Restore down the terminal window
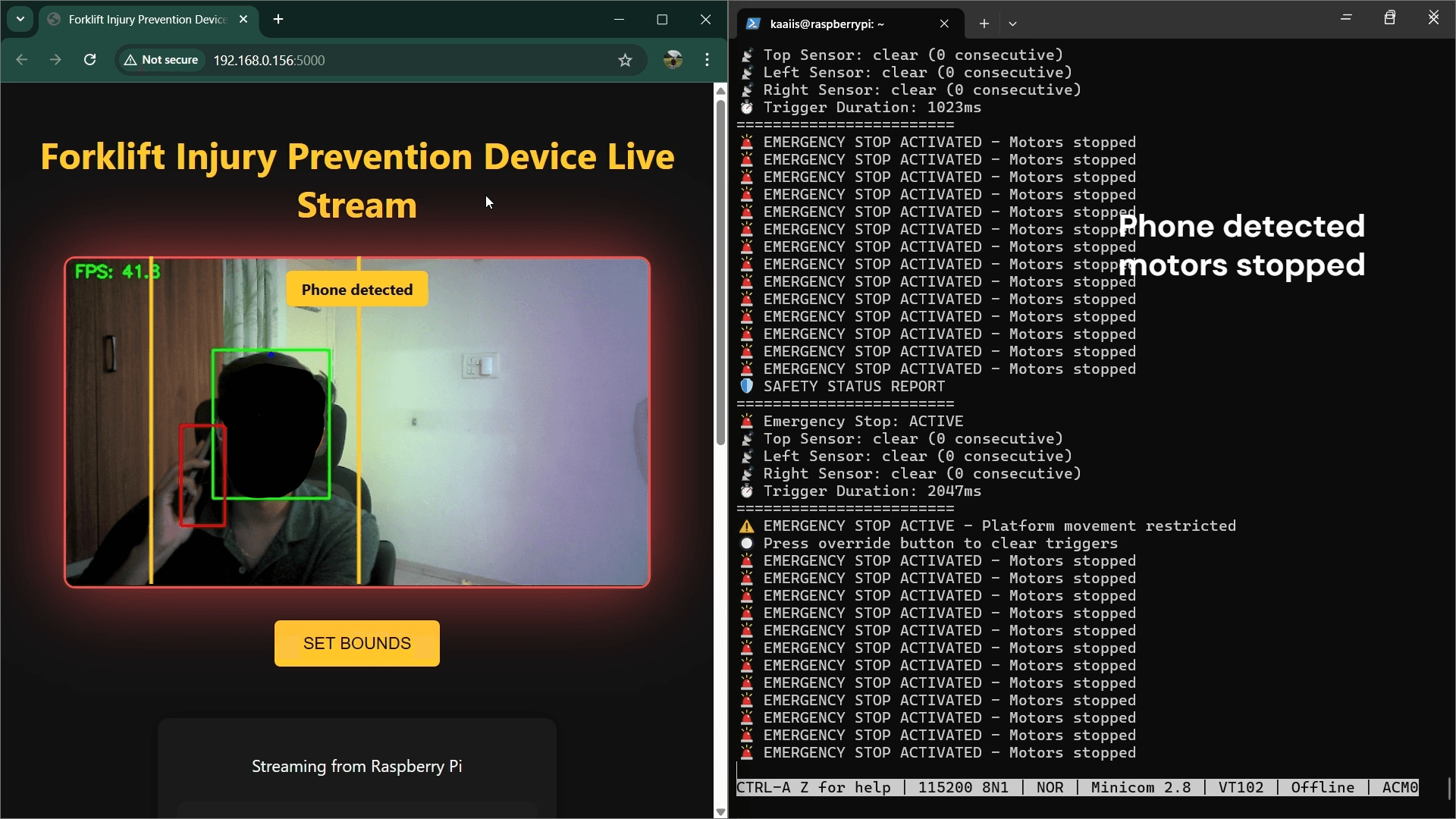Screen dimensions: 1456x819 click(1389, 17)
